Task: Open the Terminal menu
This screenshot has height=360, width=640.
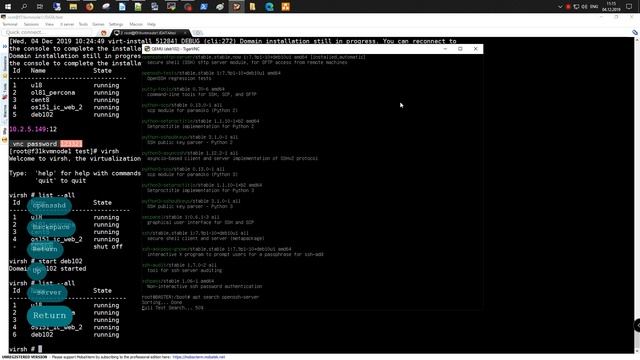Action: pyautogui.click(x=10, y=24)
